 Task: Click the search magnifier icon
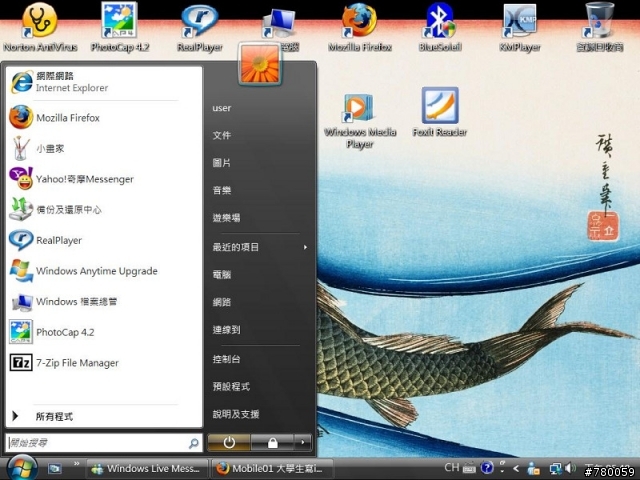(x=194, y=443)
